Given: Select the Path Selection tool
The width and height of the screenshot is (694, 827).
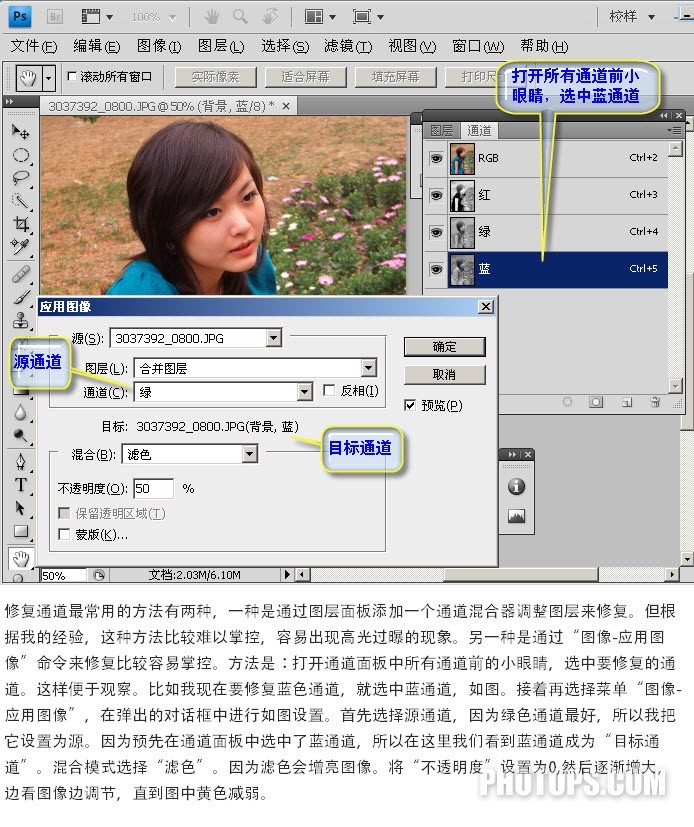Looking at the screenshot, I should pyautogui.click(x=20, y=508).
